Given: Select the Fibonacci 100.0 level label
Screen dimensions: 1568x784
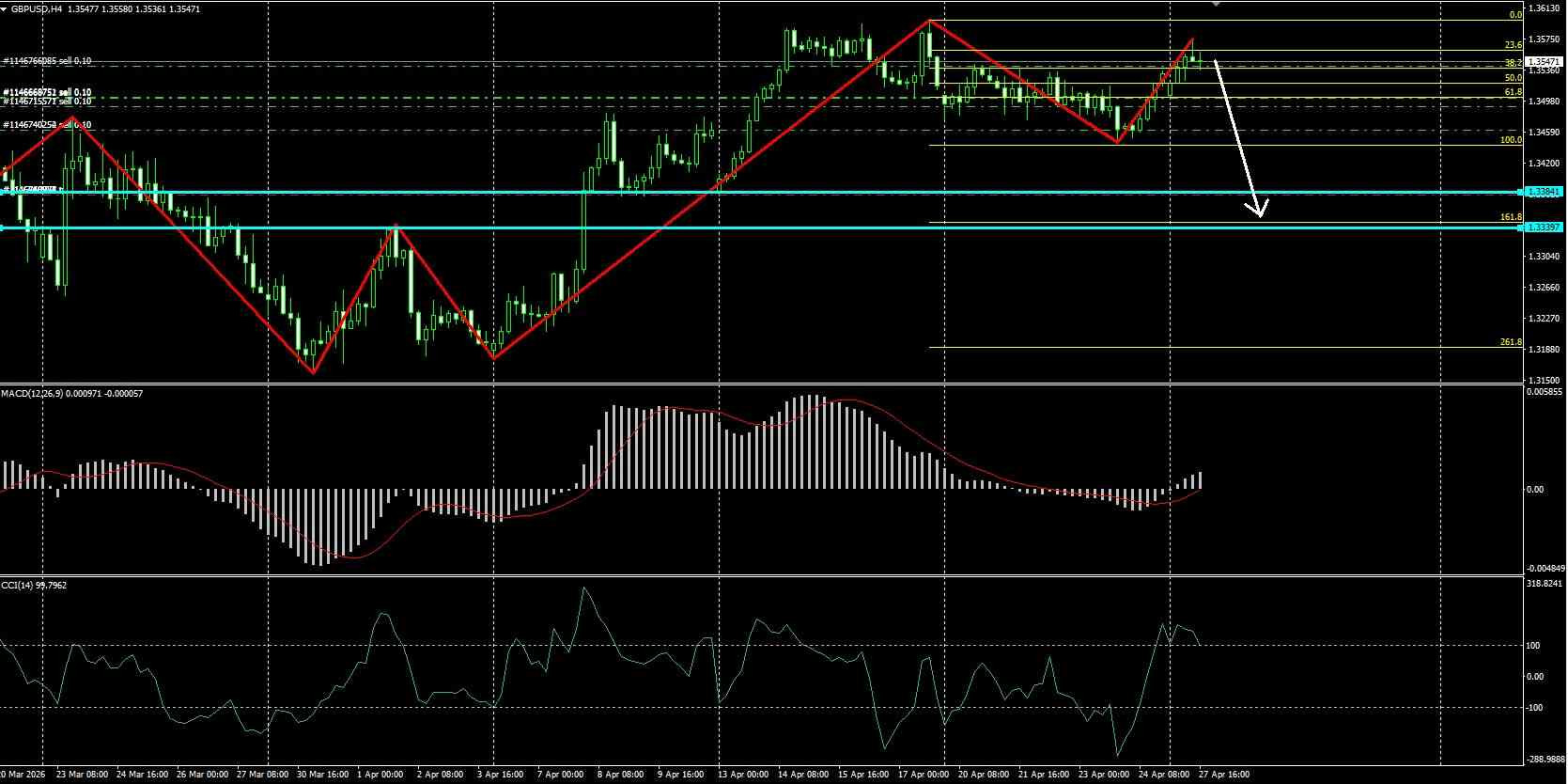Looking at the screenshot, I should [1511, 140].
